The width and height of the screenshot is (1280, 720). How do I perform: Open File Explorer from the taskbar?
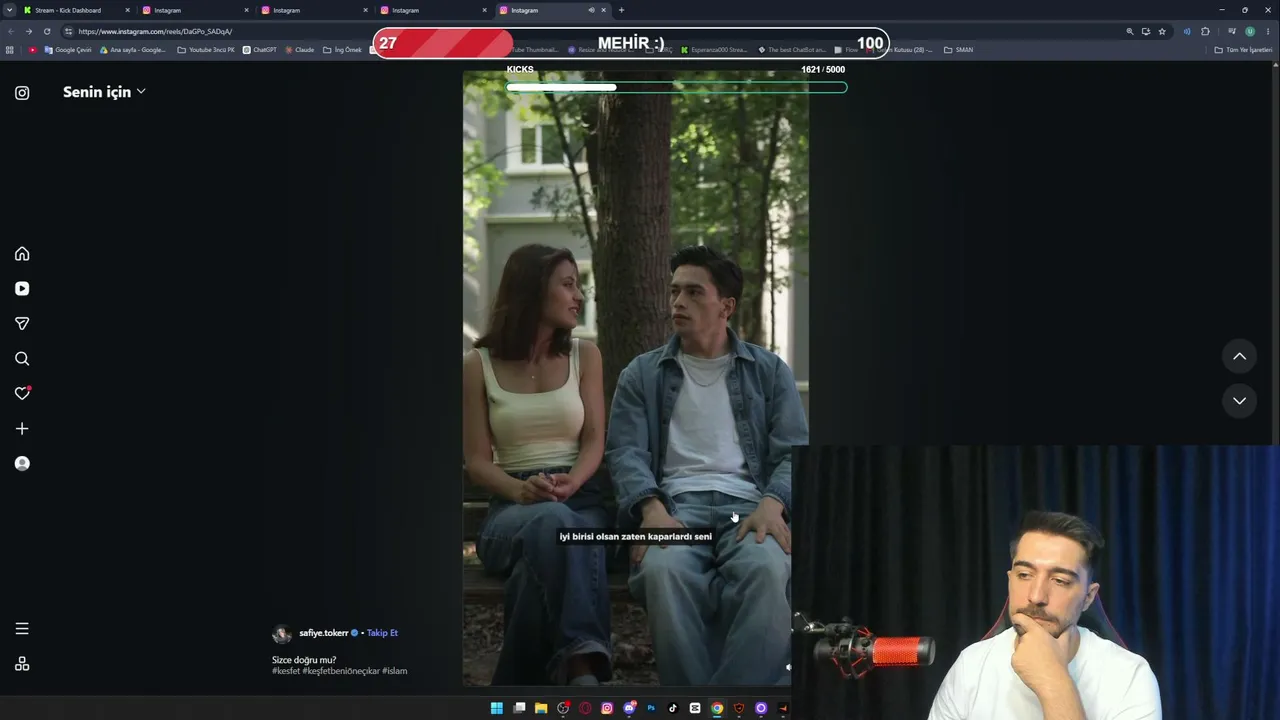pos(541,708)
